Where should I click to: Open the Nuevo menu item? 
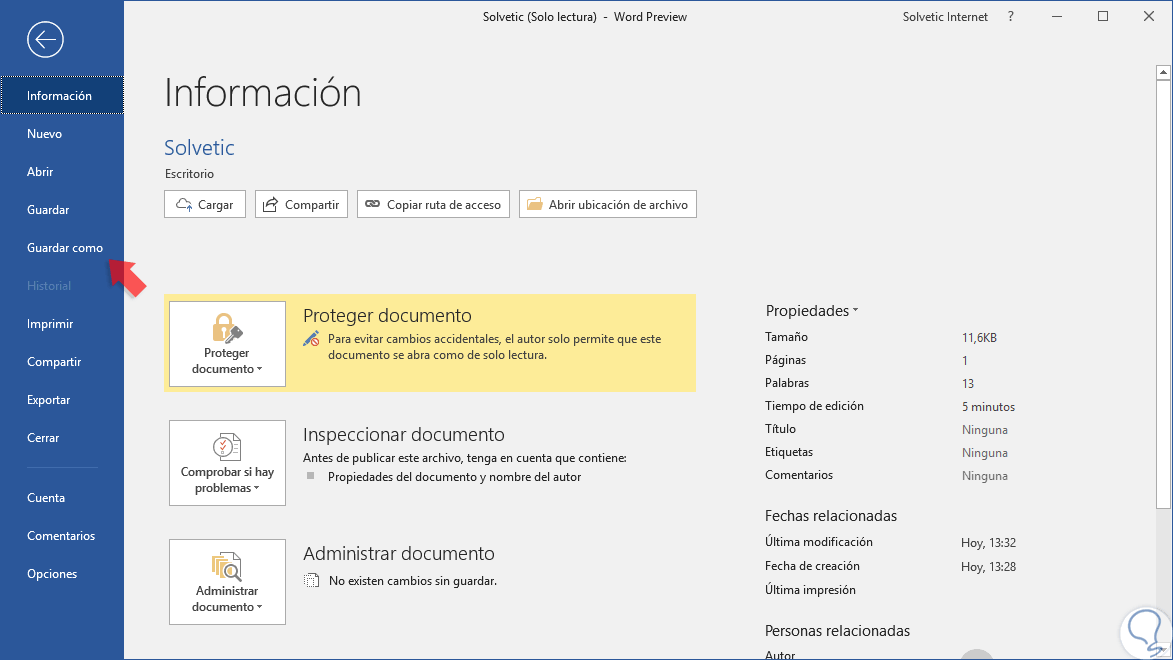click(x=62, y=134)
